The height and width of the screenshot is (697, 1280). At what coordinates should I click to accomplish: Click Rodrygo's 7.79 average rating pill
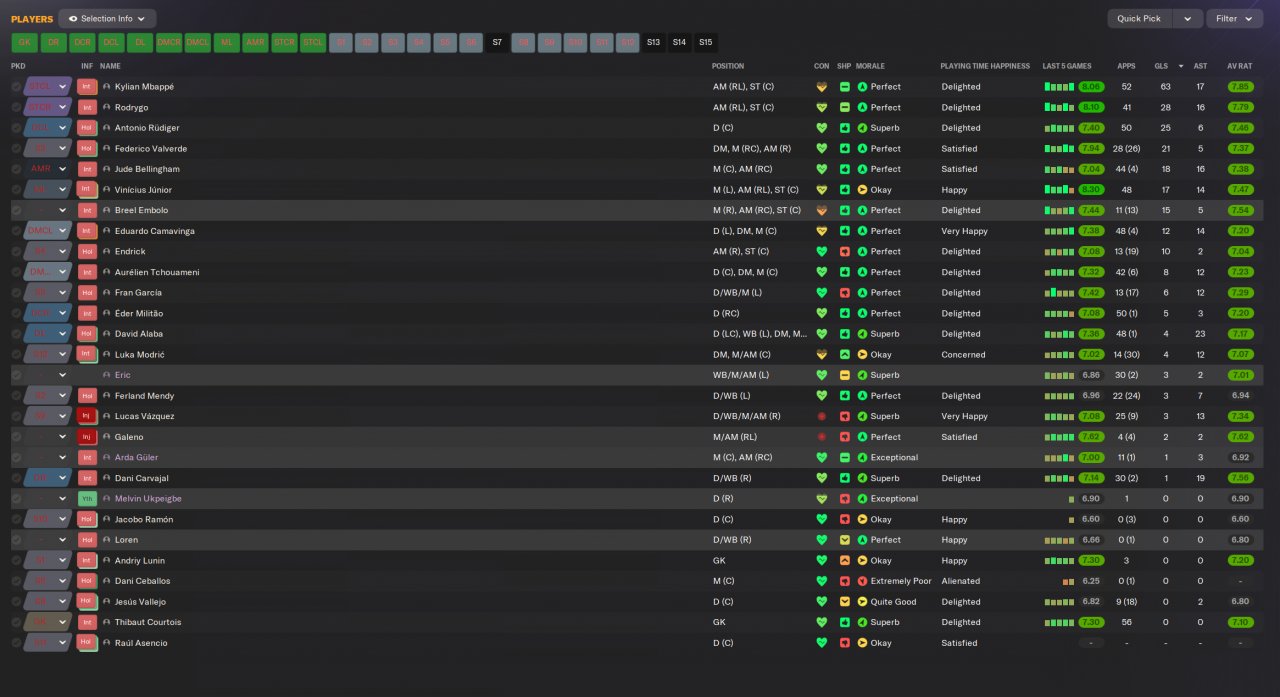pos(1240,107)
